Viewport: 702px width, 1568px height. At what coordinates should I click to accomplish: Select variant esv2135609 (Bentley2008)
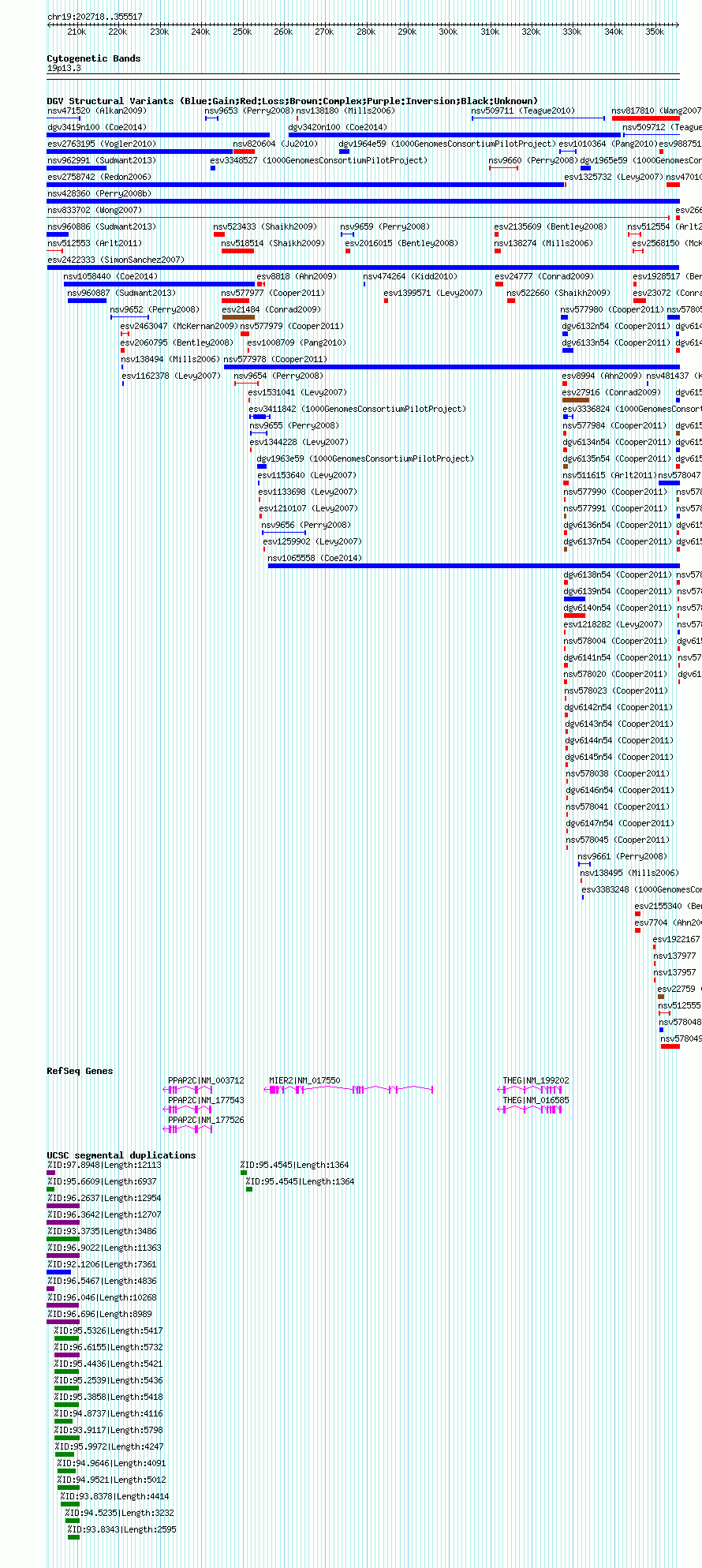(551, 226)
